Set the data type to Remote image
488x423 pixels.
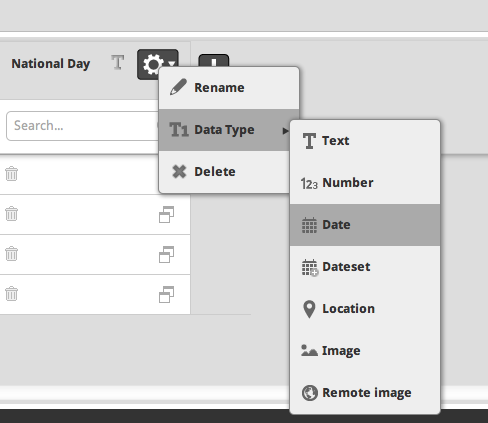point(365,393)
